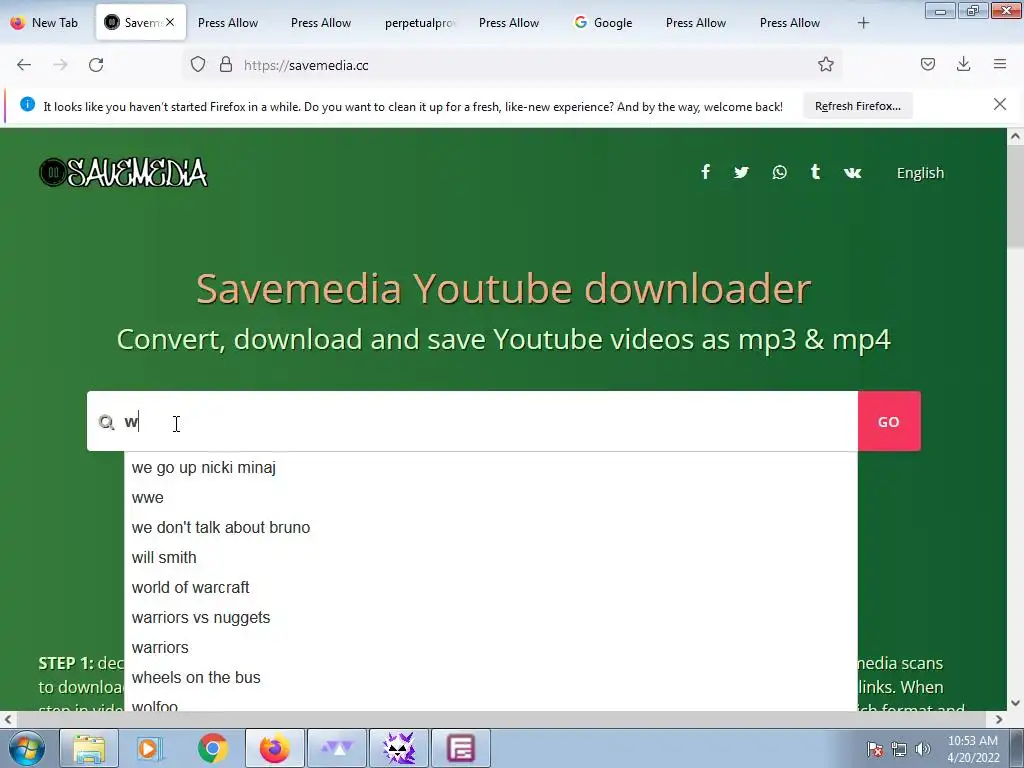Open the purple cat-face taskbar app
Screen dimensions: 1024x768
tap(399, 748)
